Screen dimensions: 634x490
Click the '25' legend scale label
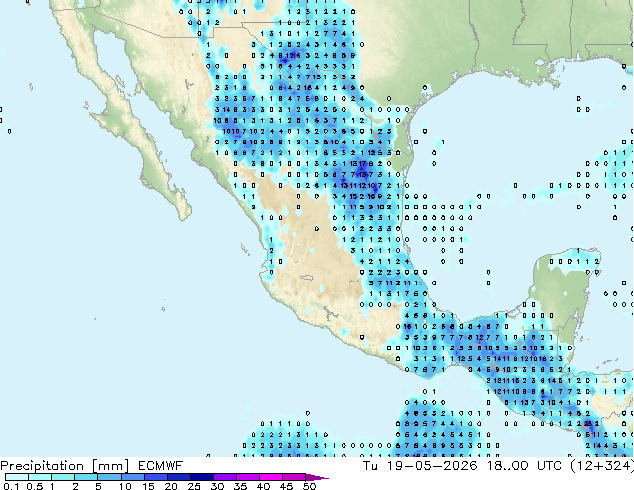(x=194, y=486)
